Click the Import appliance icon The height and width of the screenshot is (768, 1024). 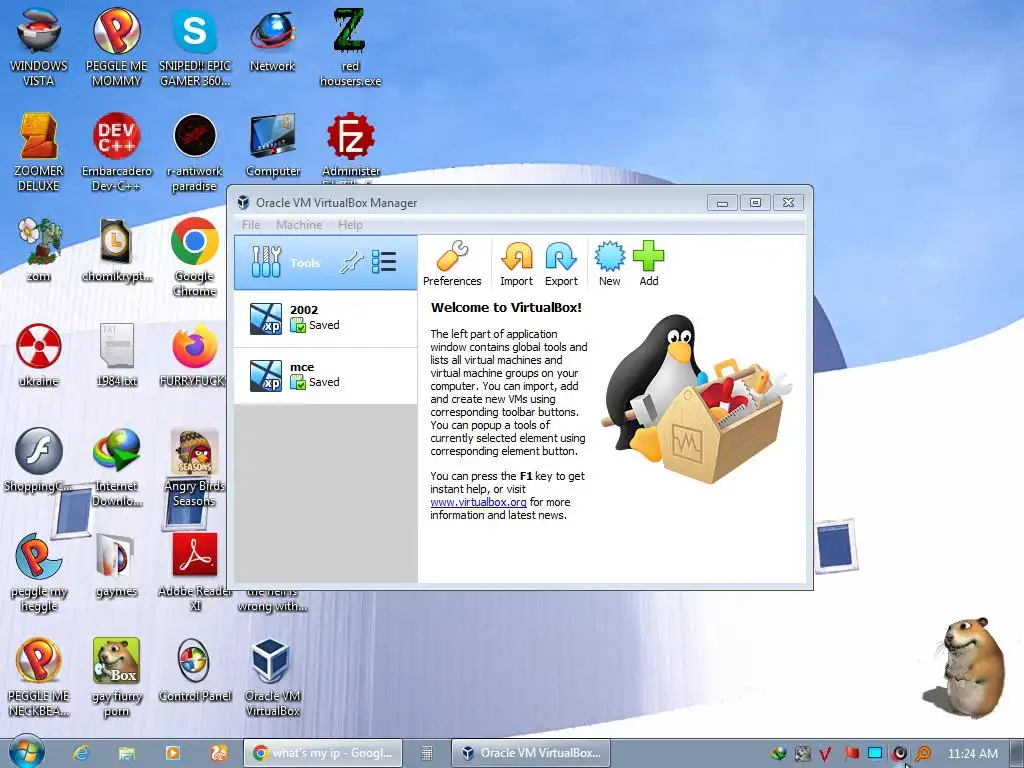(516, 263)
